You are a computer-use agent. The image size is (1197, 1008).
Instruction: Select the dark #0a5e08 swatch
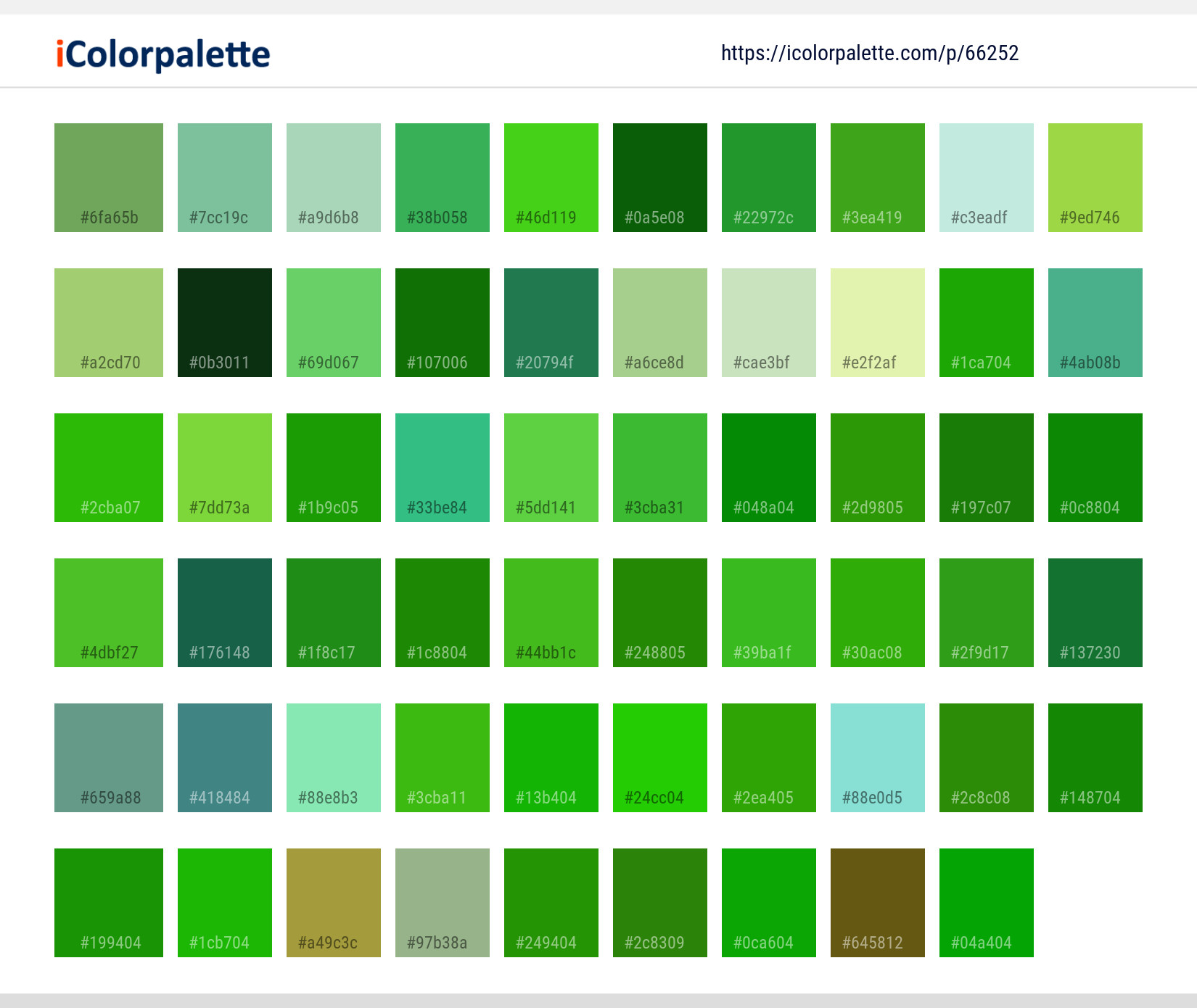click(660, 178)
